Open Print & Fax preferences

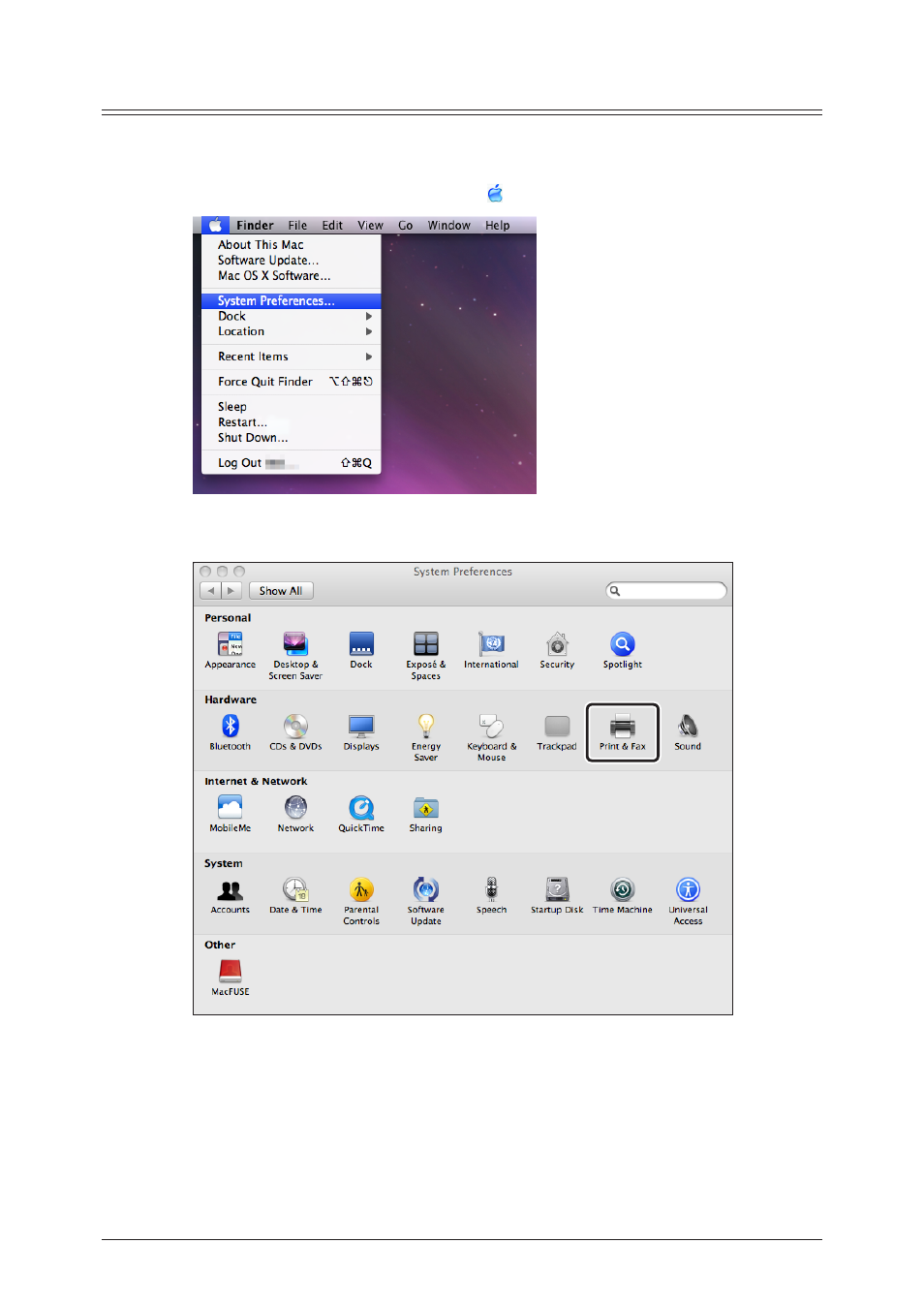(x=623, y=732)
